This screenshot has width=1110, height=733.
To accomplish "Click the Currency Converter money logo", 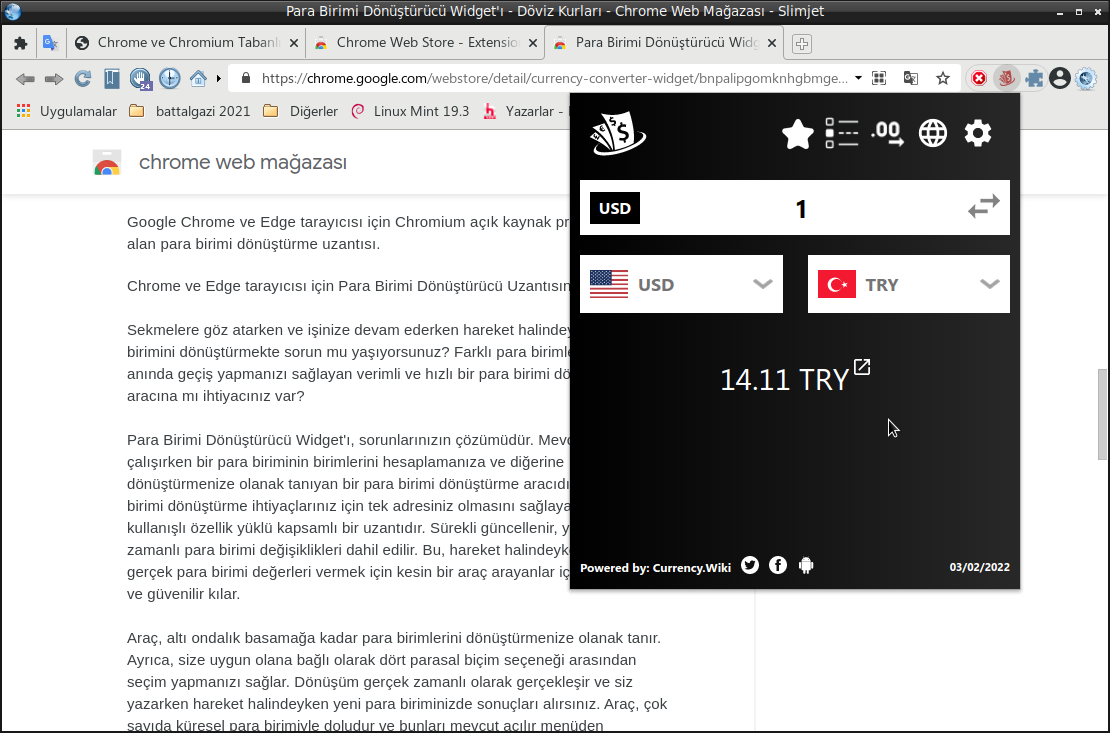I will [618, 135].
